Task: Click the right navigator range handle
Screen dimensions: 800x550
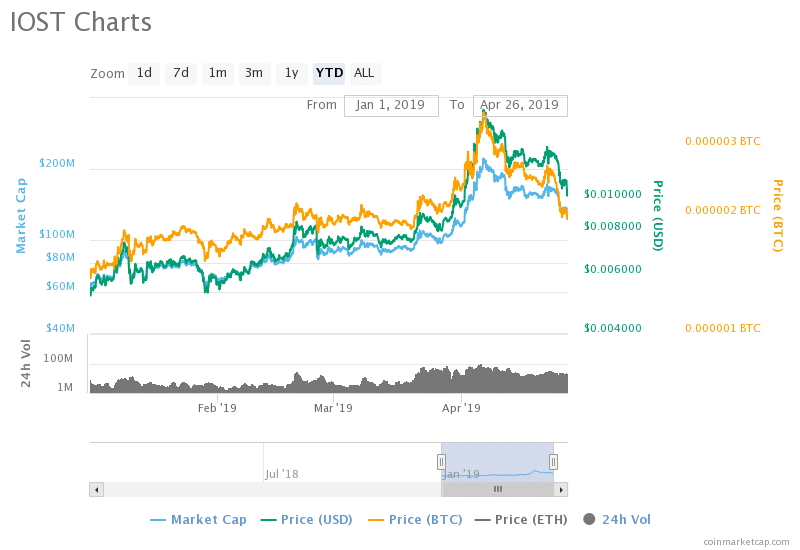Action: pyautogui.click(x=553, y=461)
